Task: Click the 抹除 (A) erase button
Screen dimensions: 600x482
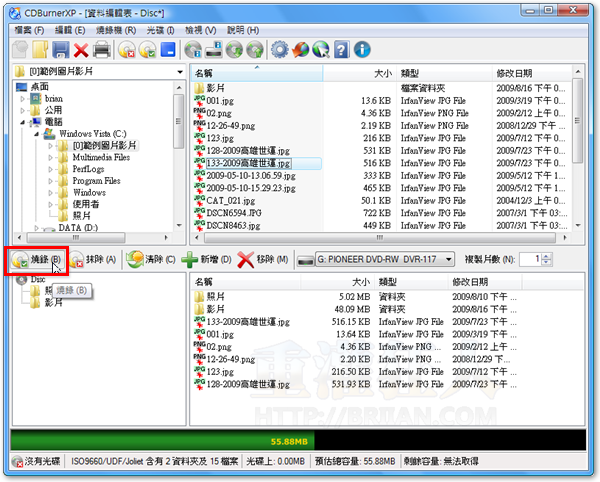Action: pyautogui.click(x=93, y=260)
